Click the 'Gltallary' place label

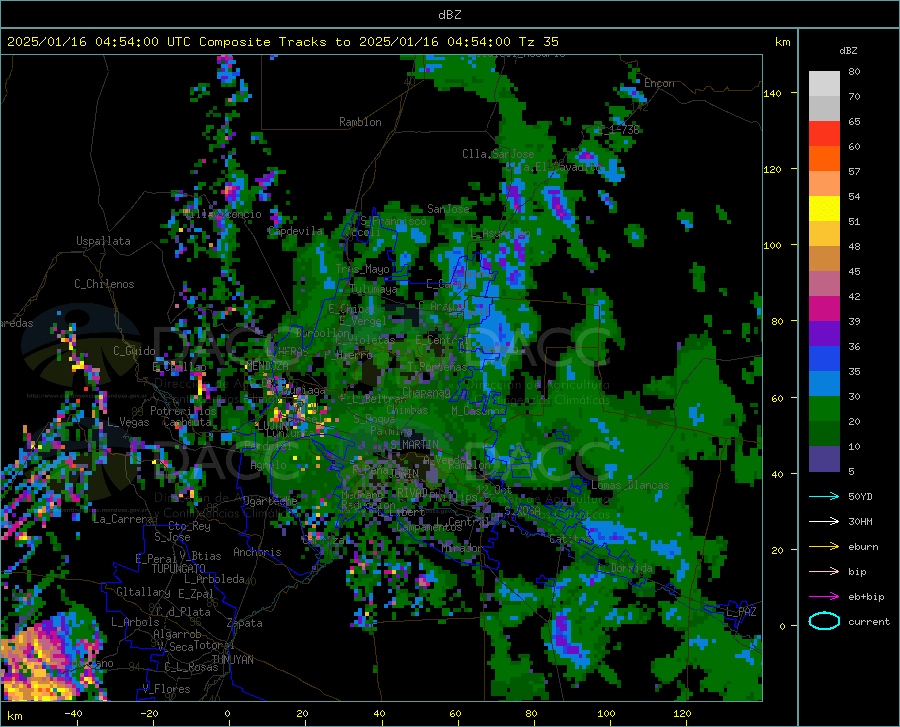point(143,592)
